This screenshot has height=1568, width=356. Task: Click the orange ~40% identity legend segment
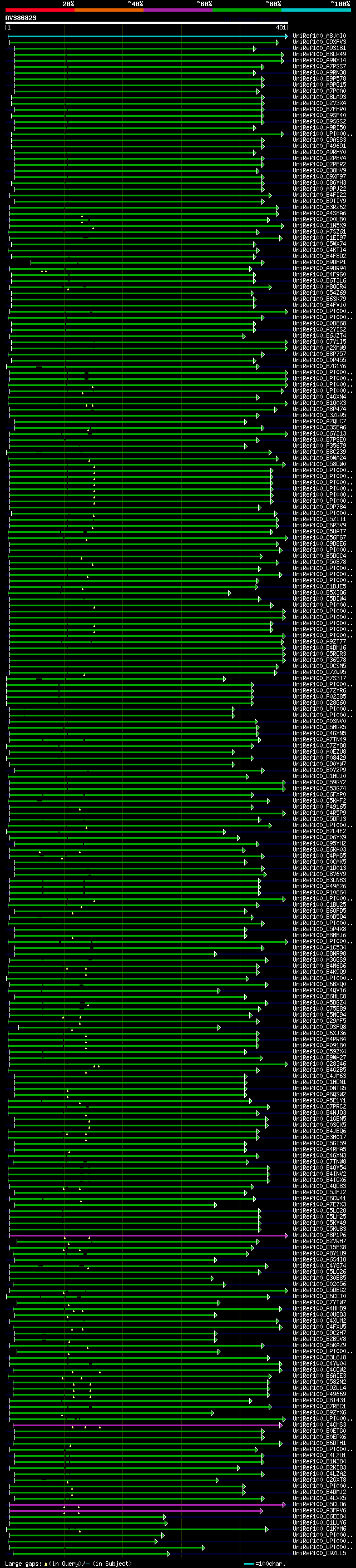coord(109,10)
